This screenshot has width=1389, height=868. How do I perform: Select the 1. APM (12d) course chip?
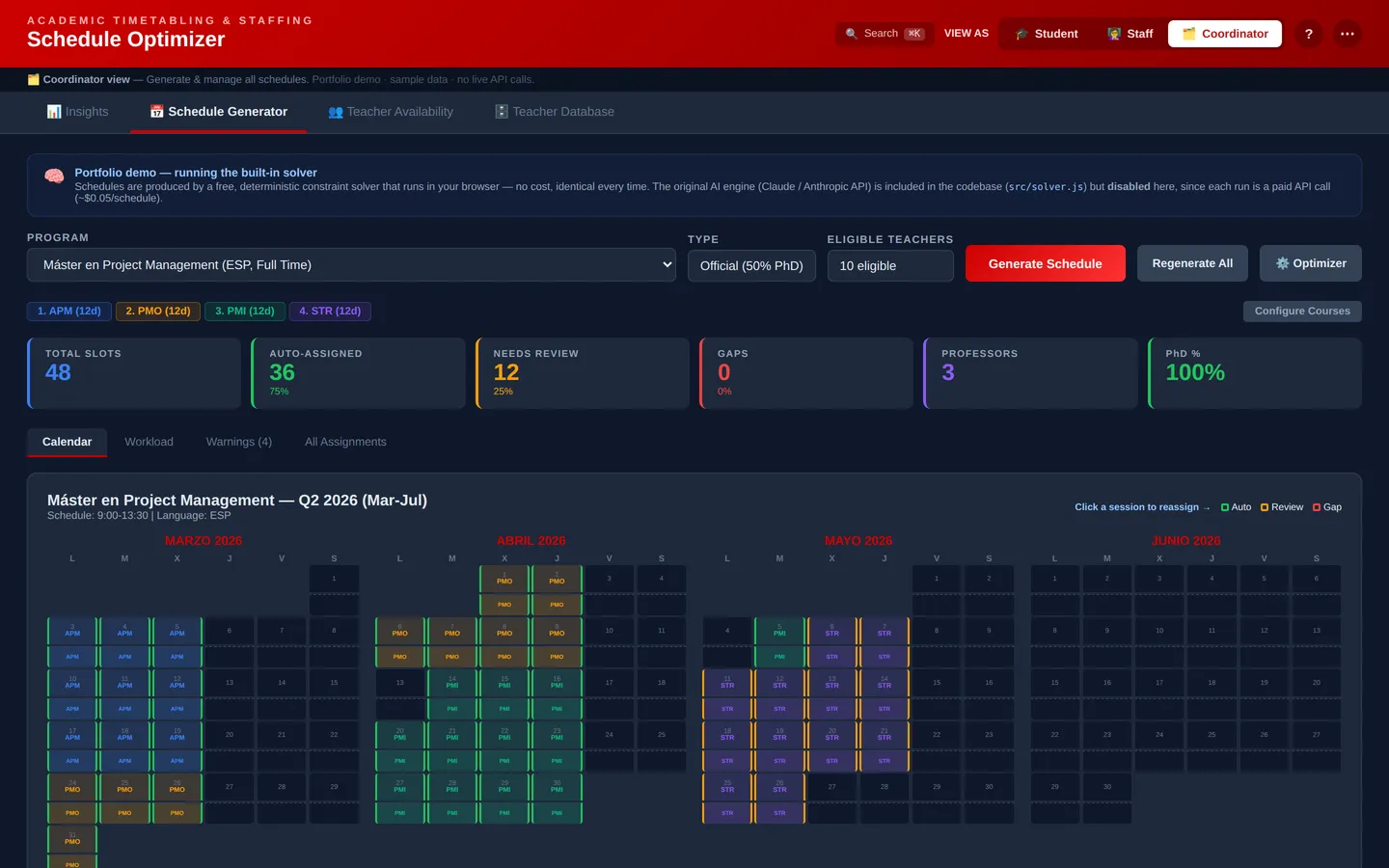coord(69,312)
